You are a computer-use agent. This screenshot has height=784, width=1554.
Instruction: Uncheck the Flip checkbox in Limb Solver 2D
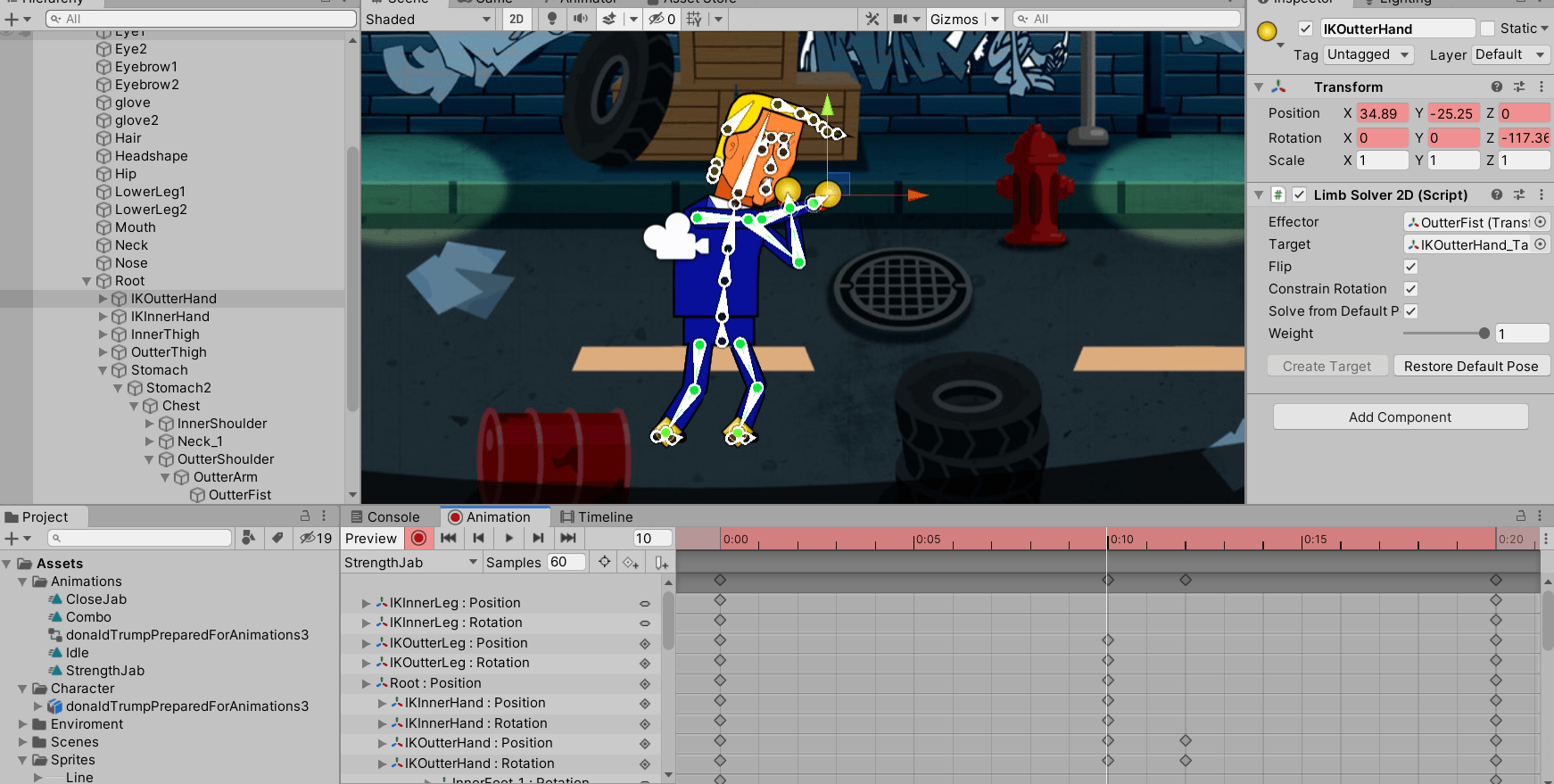click(1410, 267)
